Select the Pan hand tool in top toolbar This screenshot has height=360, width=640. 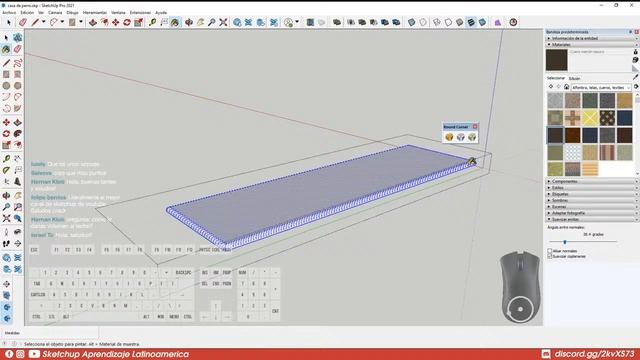point(200,22)
